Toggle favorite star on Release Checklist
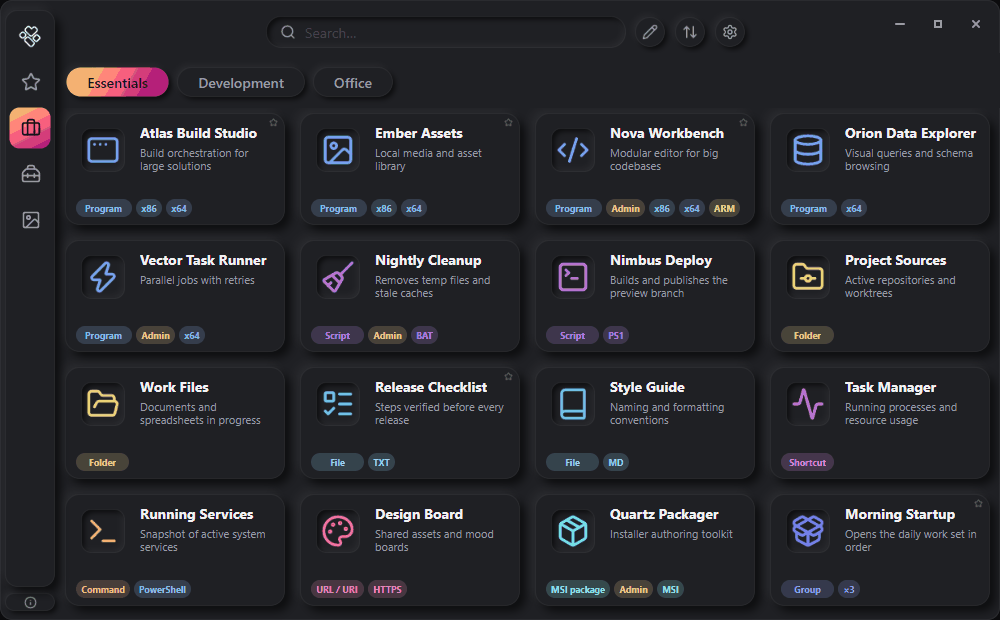Screen dimensions: 1000x620 [508, 376]
